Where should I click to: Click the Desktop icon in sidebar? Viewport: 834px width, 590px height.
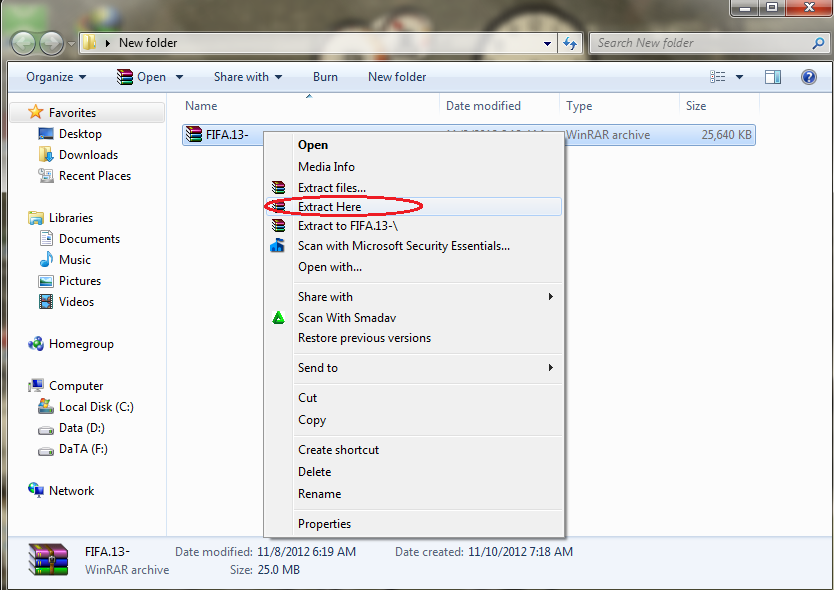coord(46,134)
